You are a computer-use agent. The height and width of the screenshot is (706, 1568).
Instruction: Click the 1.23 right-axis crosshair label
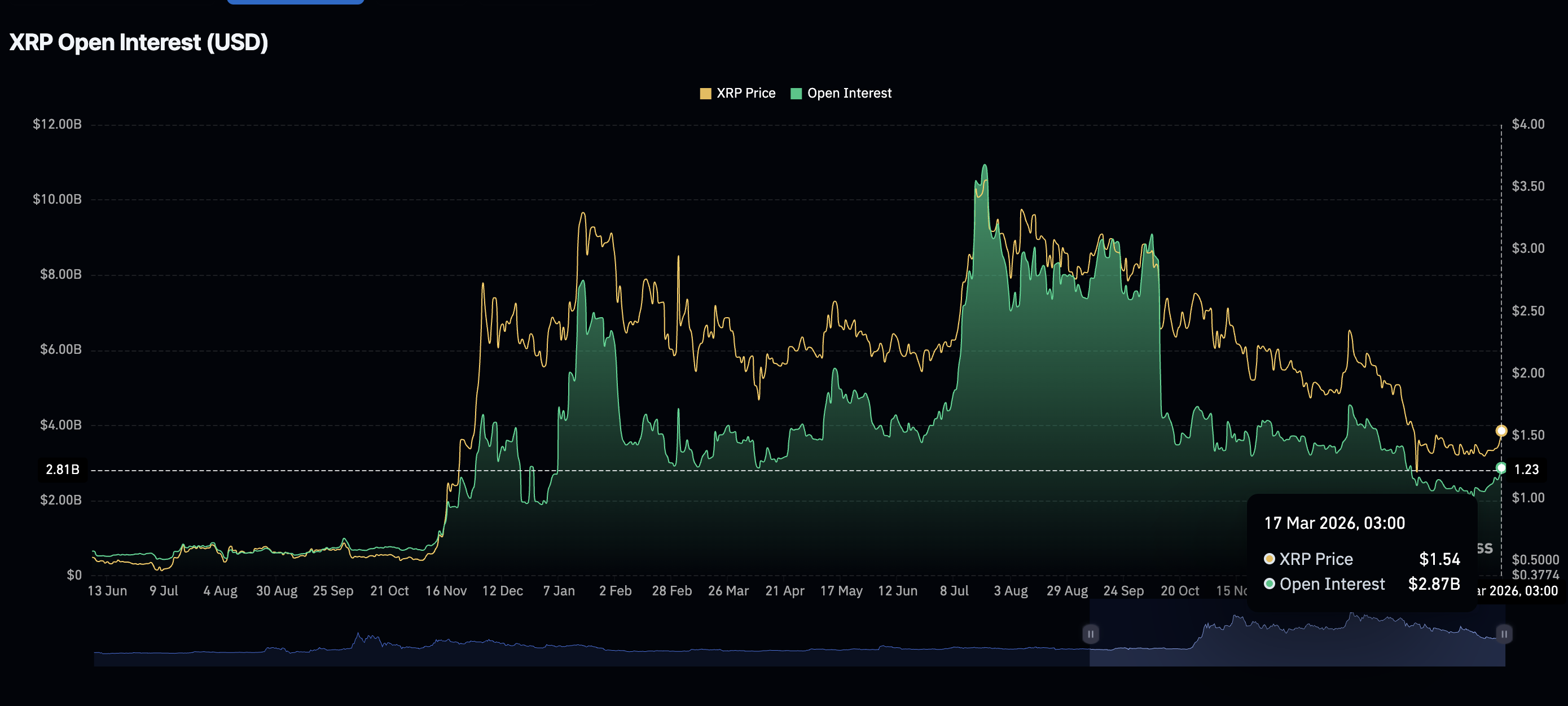(x=1526, y=469)
